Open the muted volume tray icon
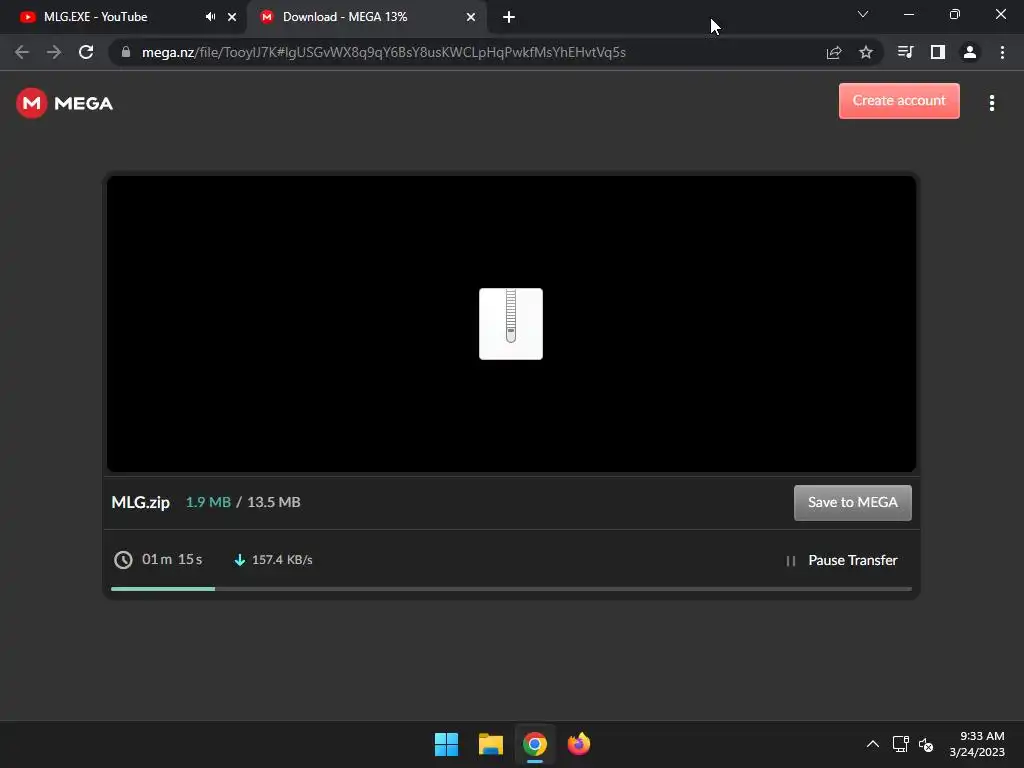 [925, 744]
